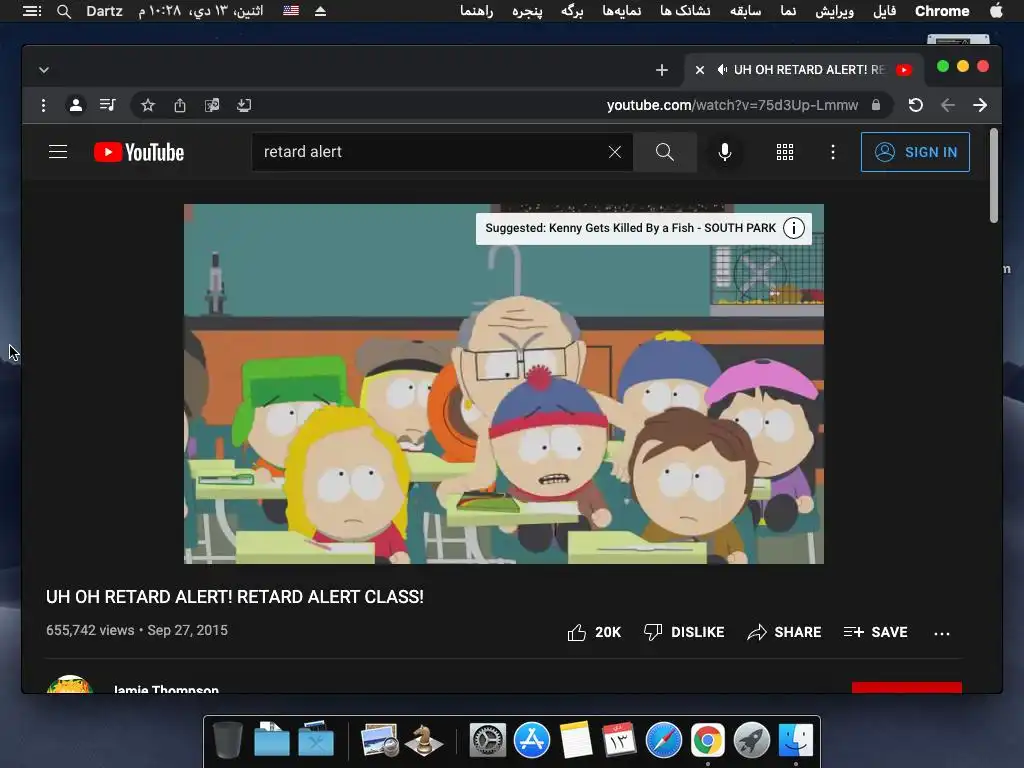Open the نما menu
Viewport: 1024px width, 768px height.
coord(788,11)
